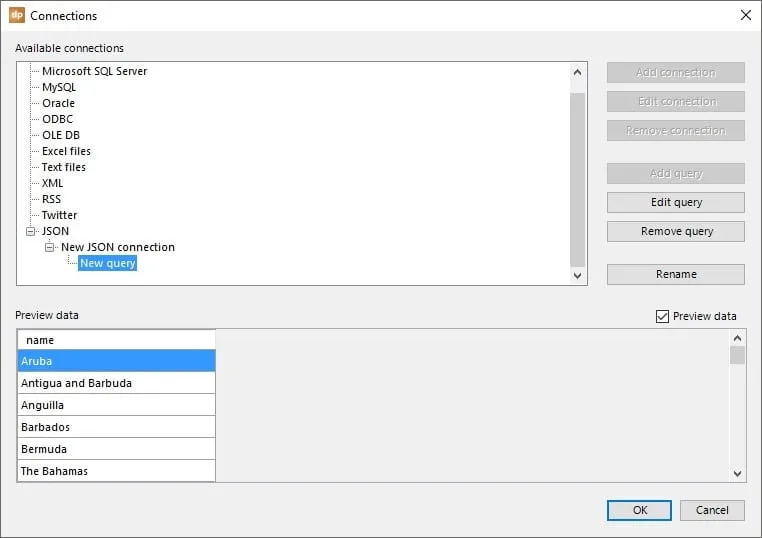This screenshot has height=538, width=762.
Task: Click the connections tree scrollbar thumb
Action: pyautogui.click(x=577, y=180)
